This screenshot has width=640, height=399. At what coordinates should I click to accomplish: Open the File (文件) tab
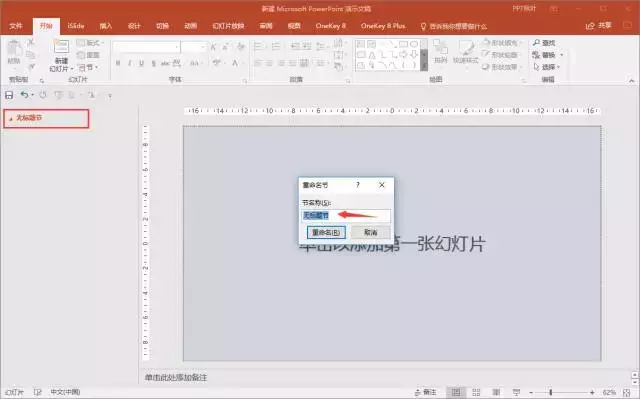[16, 26]
